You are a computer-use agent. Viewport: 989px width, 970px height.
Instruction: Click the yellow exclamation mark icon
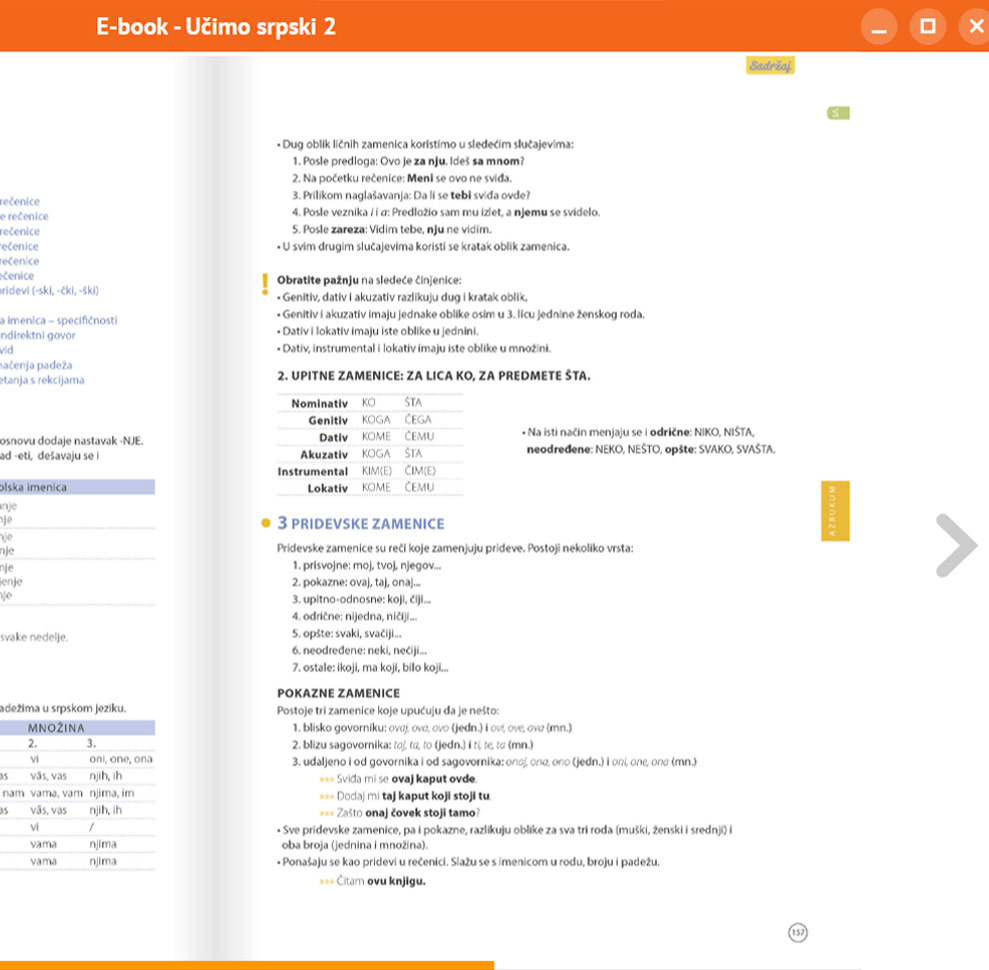(x=264, y=283)
